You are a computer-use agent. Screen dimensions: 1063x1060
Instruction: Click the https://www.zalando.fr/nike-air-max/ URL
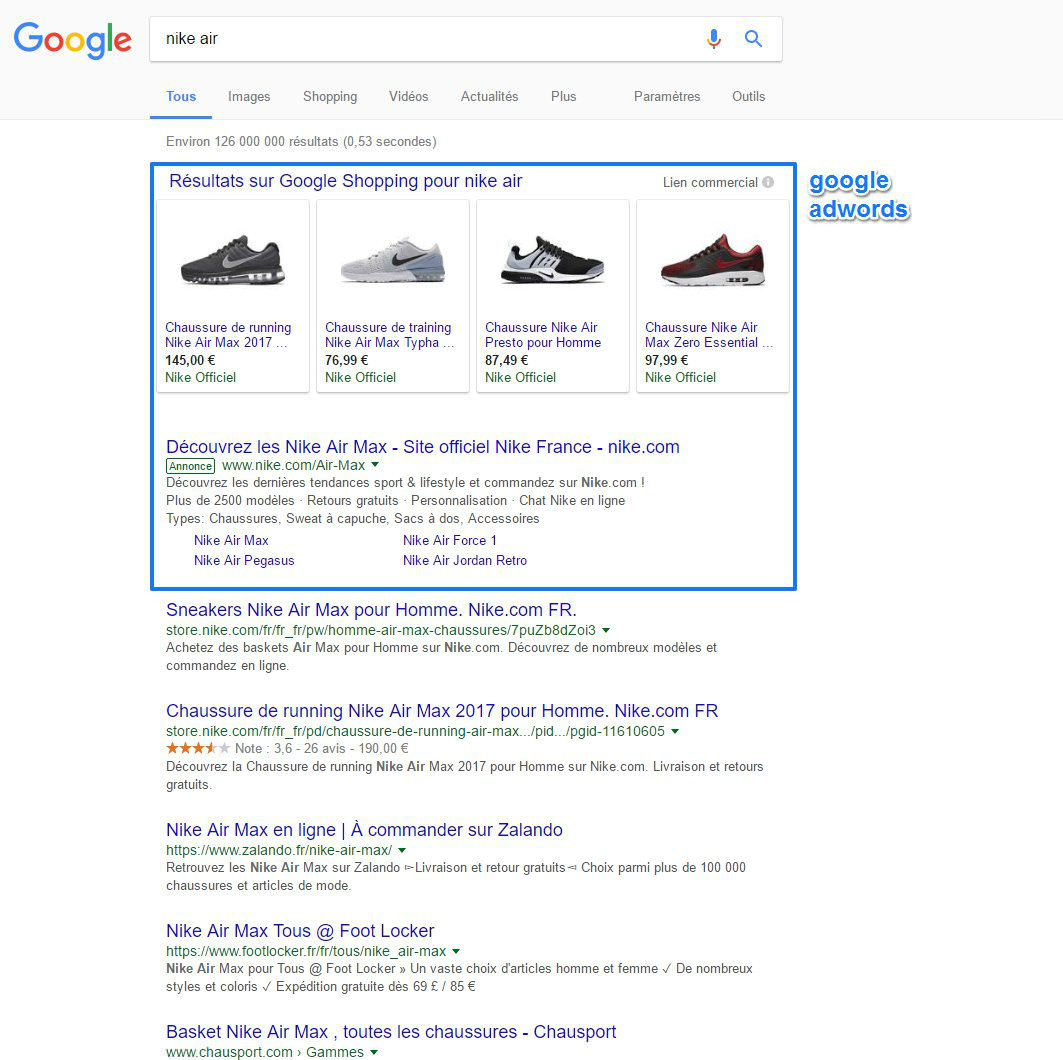tap(279, 850)
